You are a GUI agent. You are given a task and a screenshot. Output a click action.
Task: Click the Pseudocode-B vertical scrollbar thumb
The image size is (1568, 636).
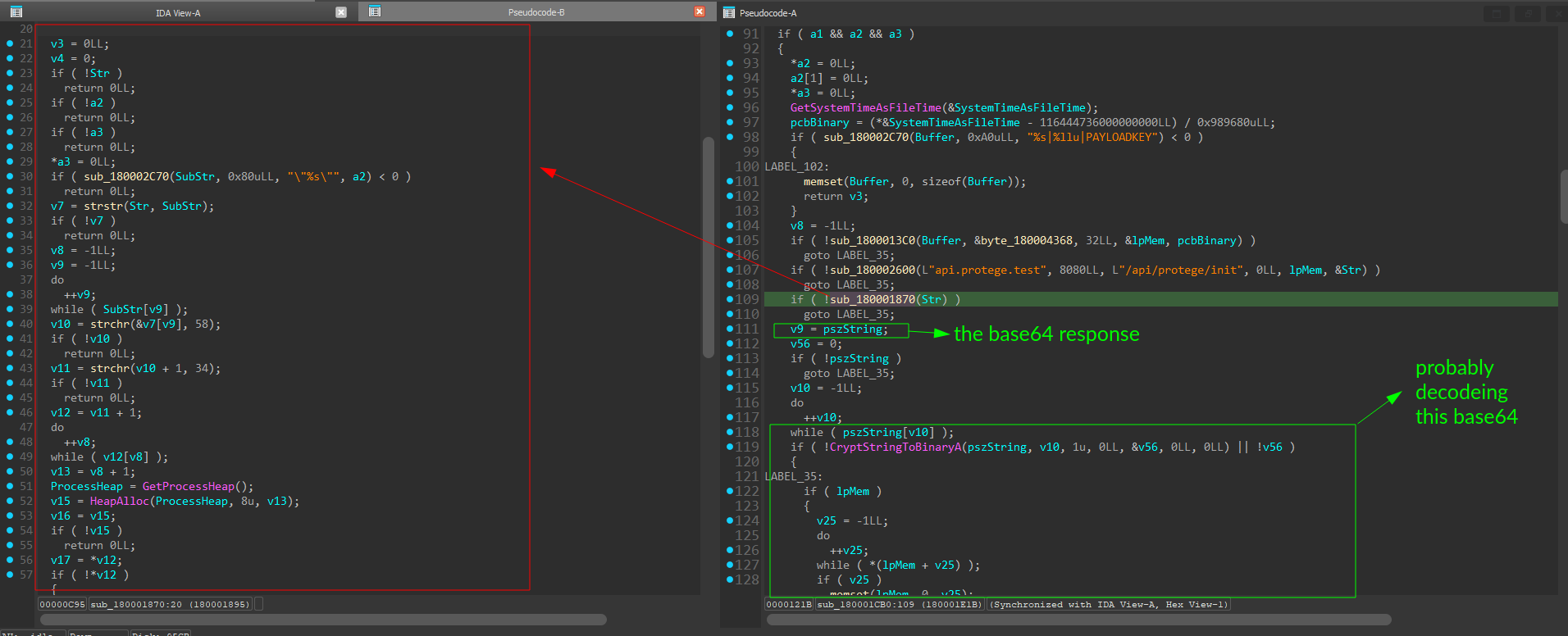pyautogui.click(x=709, y=248)
